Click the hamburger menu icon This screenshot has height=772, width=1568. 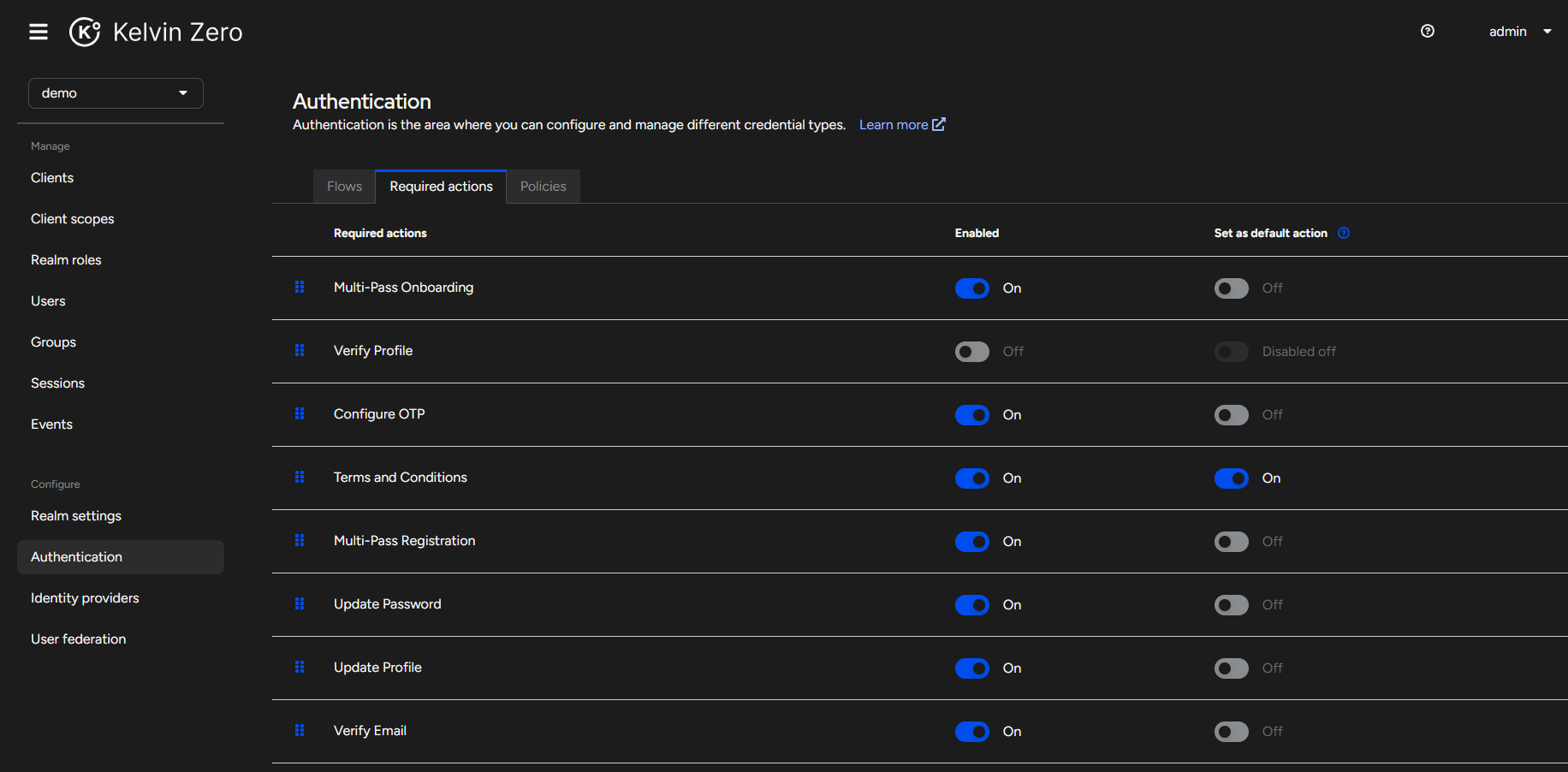[x=39, y=32]
